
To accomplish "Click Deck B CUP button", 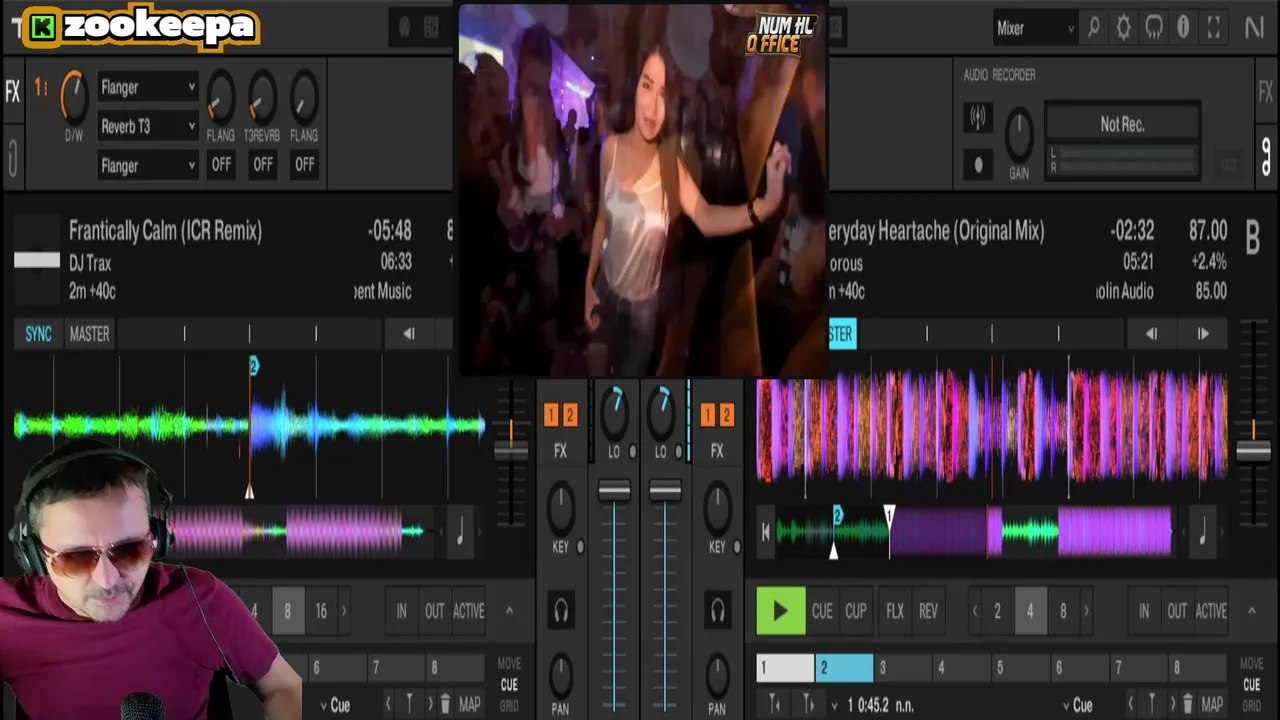I will click(855, 611).
